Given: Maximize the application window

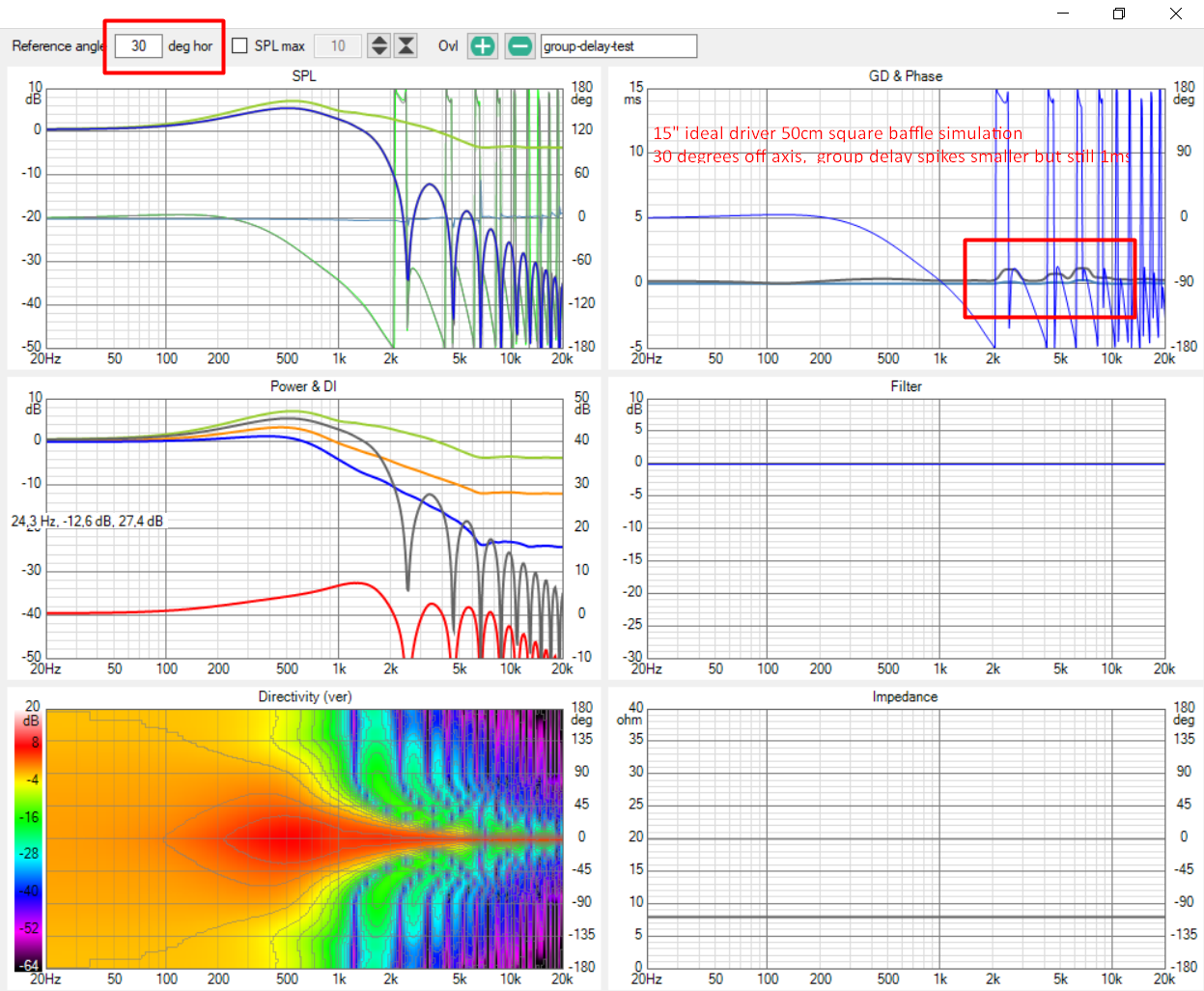Looking at the screenshot, I should pos(1119,14).
